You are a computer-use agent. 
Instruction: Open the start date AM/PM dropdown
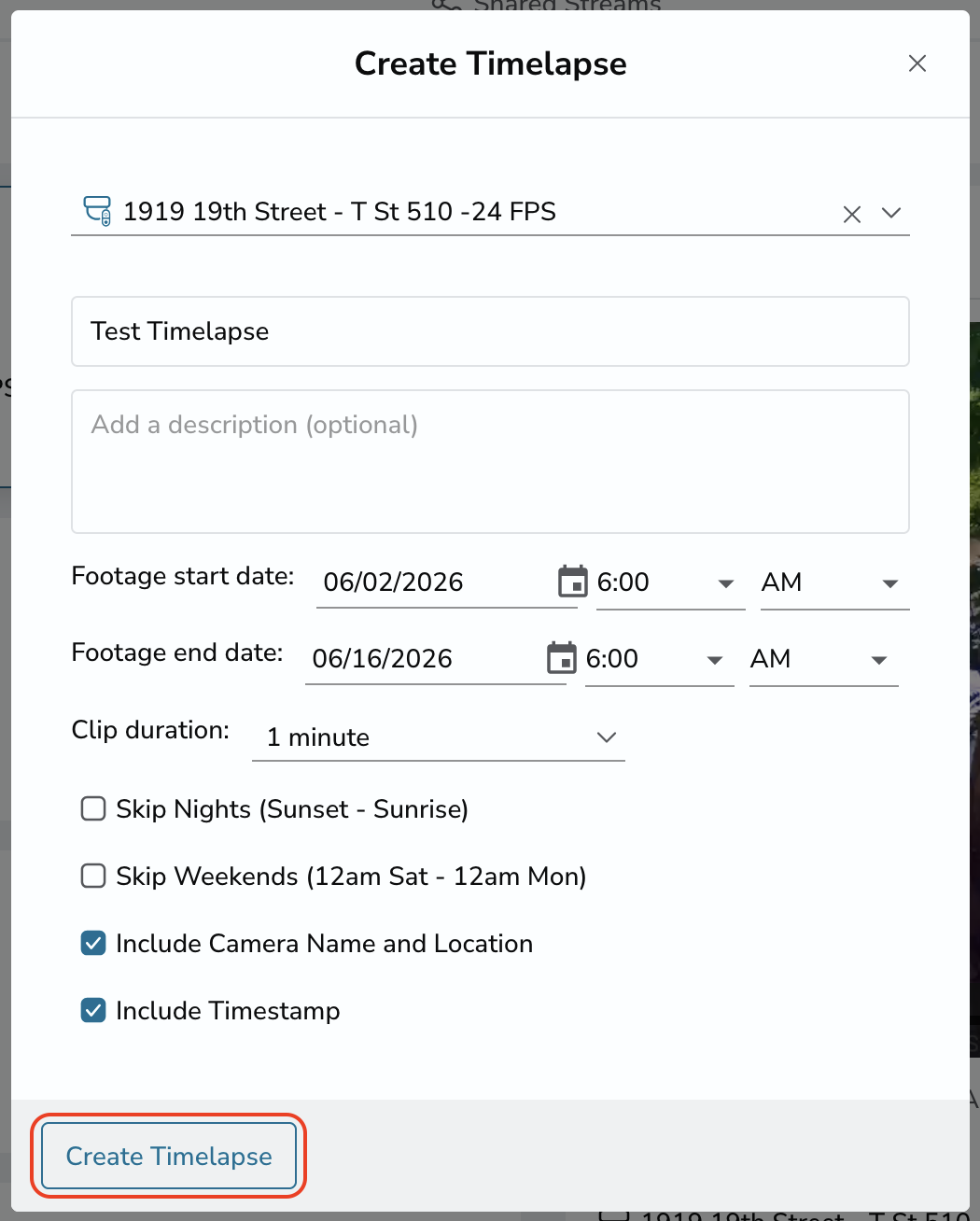(x=834, y=582)
